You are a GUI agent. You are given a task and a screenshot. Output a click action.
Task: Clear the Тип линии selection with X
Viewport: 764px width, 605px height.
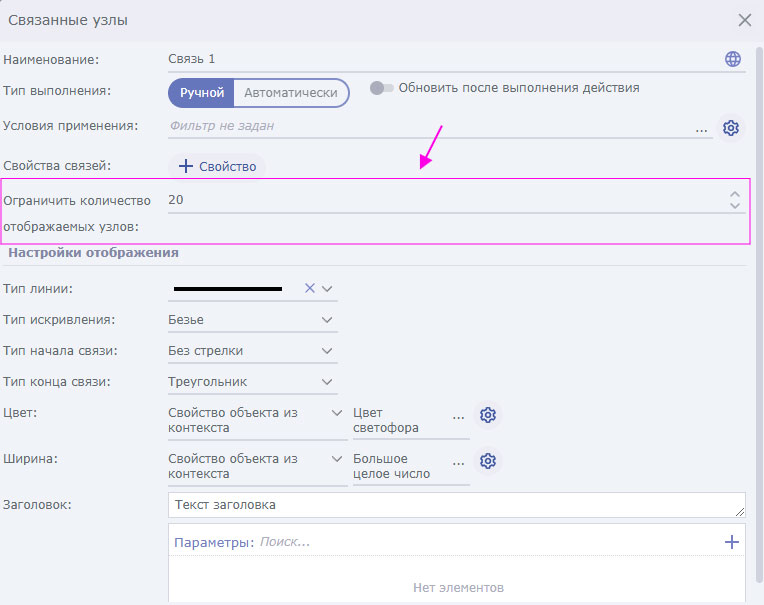309,288
